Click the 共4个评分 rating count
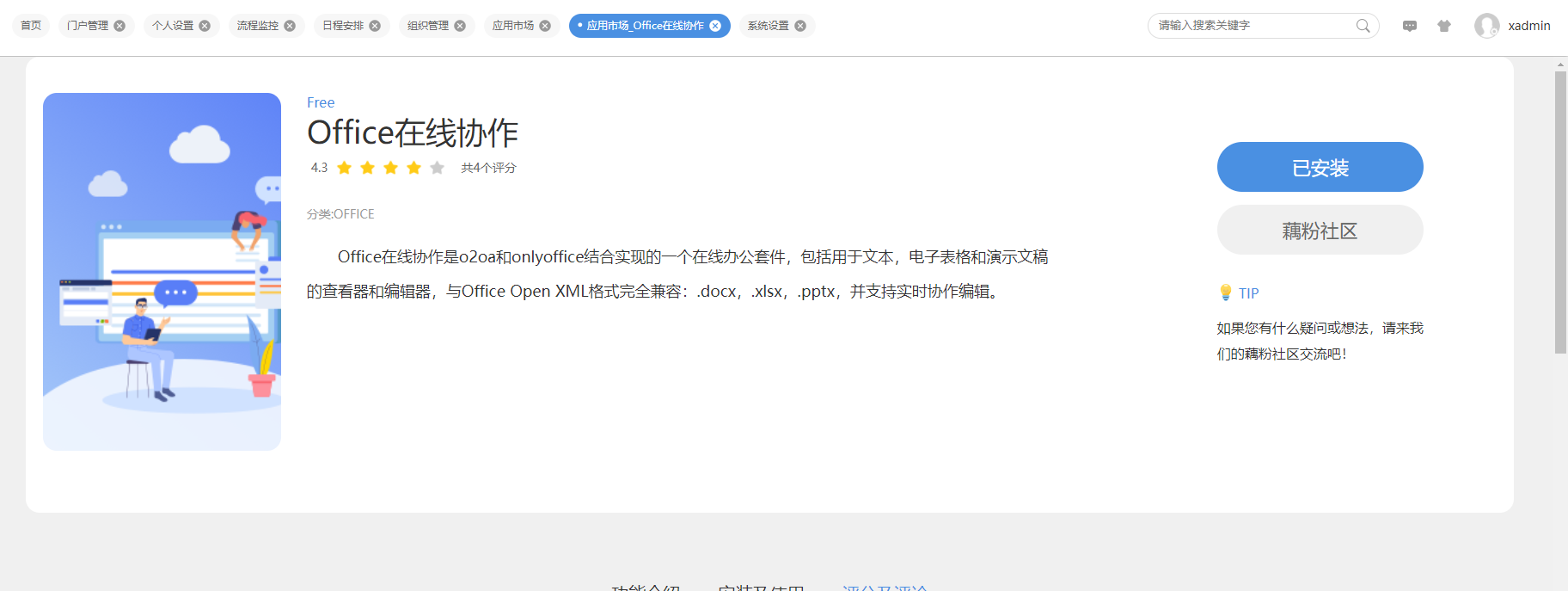Image resolution: width=1568 pixels, height=591 pixels. tap(488, 168)
